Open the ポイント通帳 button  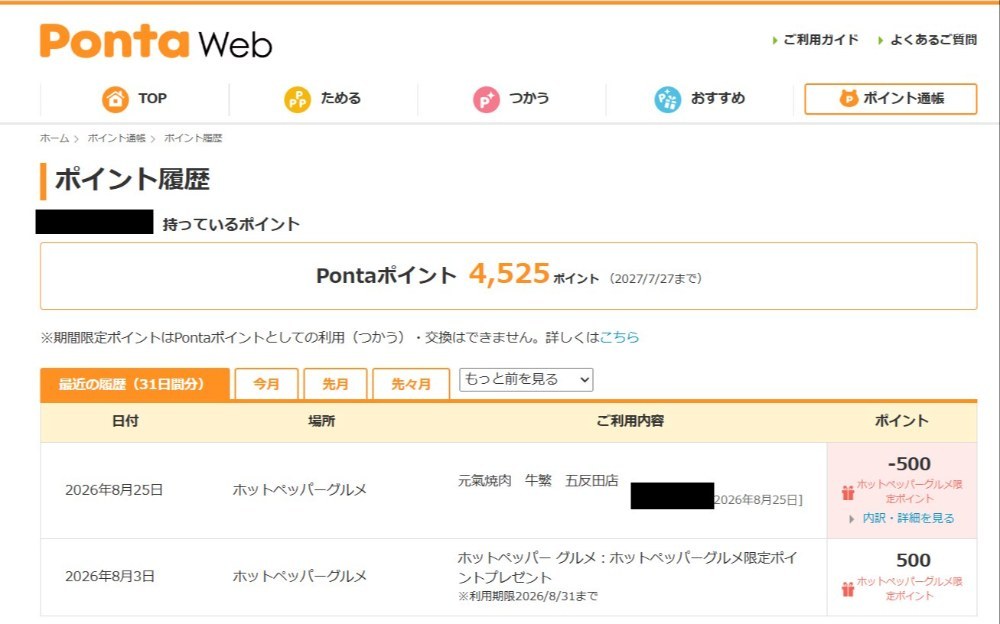(890, 99)
